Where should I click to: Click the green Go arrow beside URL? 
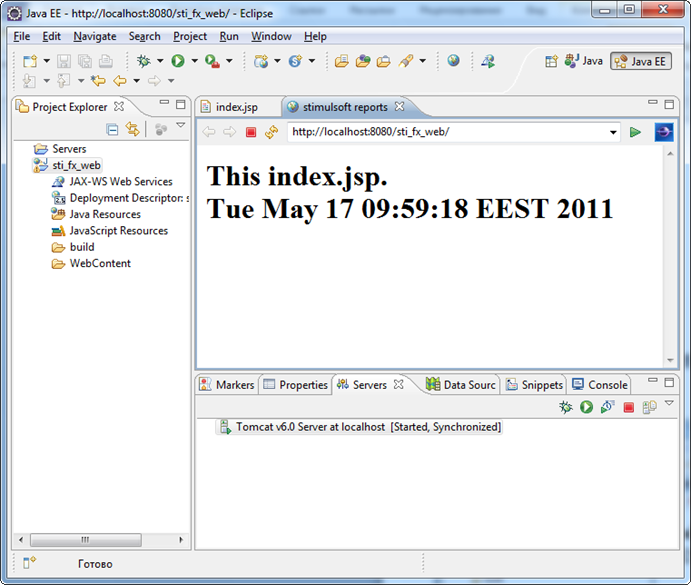[635, 132]
